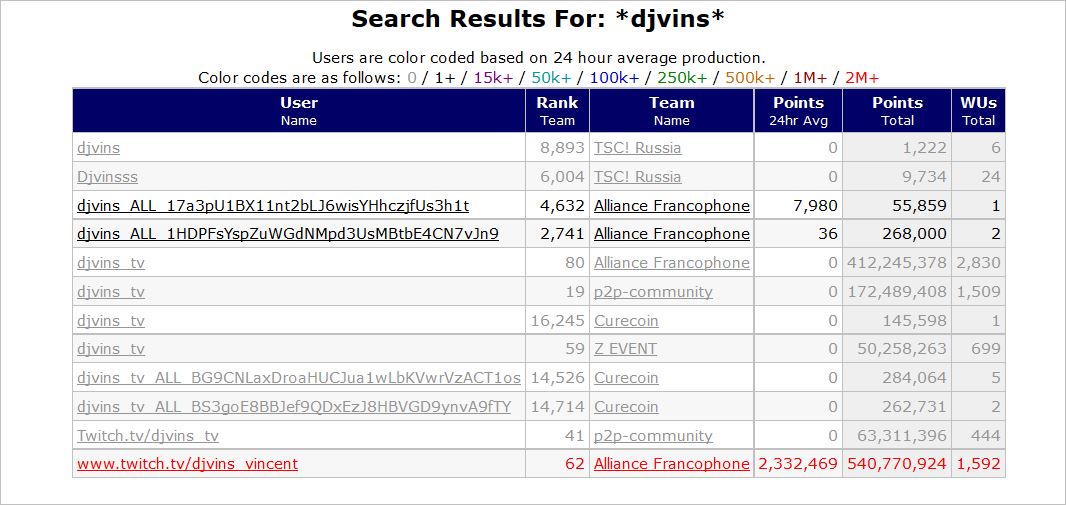This screenshot has height=505, width=1066.
Task: Open the red www.twitch.tv/djvins_vincent user link
Action: coord(187,464)
